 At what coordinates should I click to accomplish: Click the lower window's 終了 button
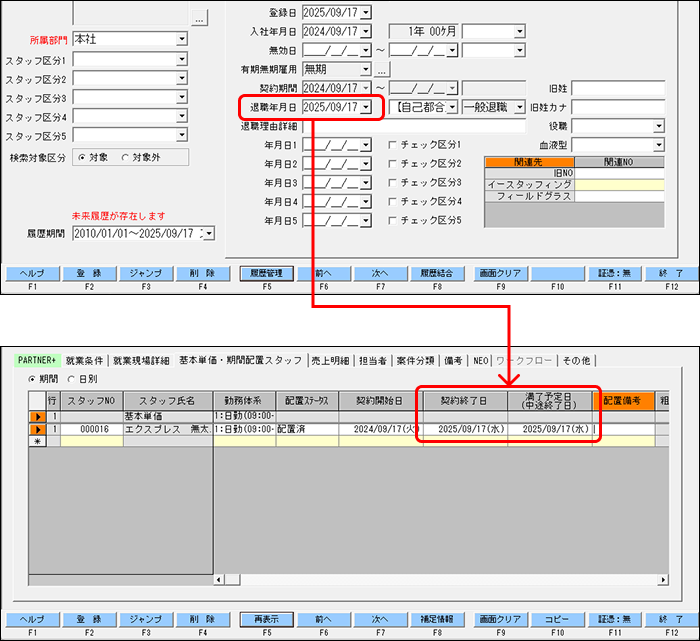click(671, 620)
